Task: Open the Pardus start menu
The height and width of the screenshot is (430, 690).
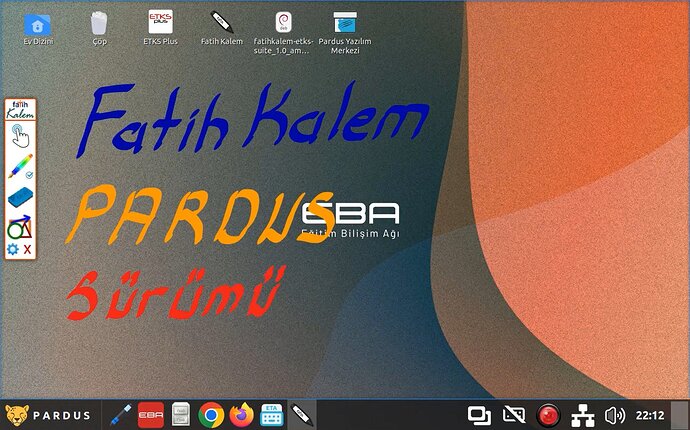Action: (x=48, y=415)
